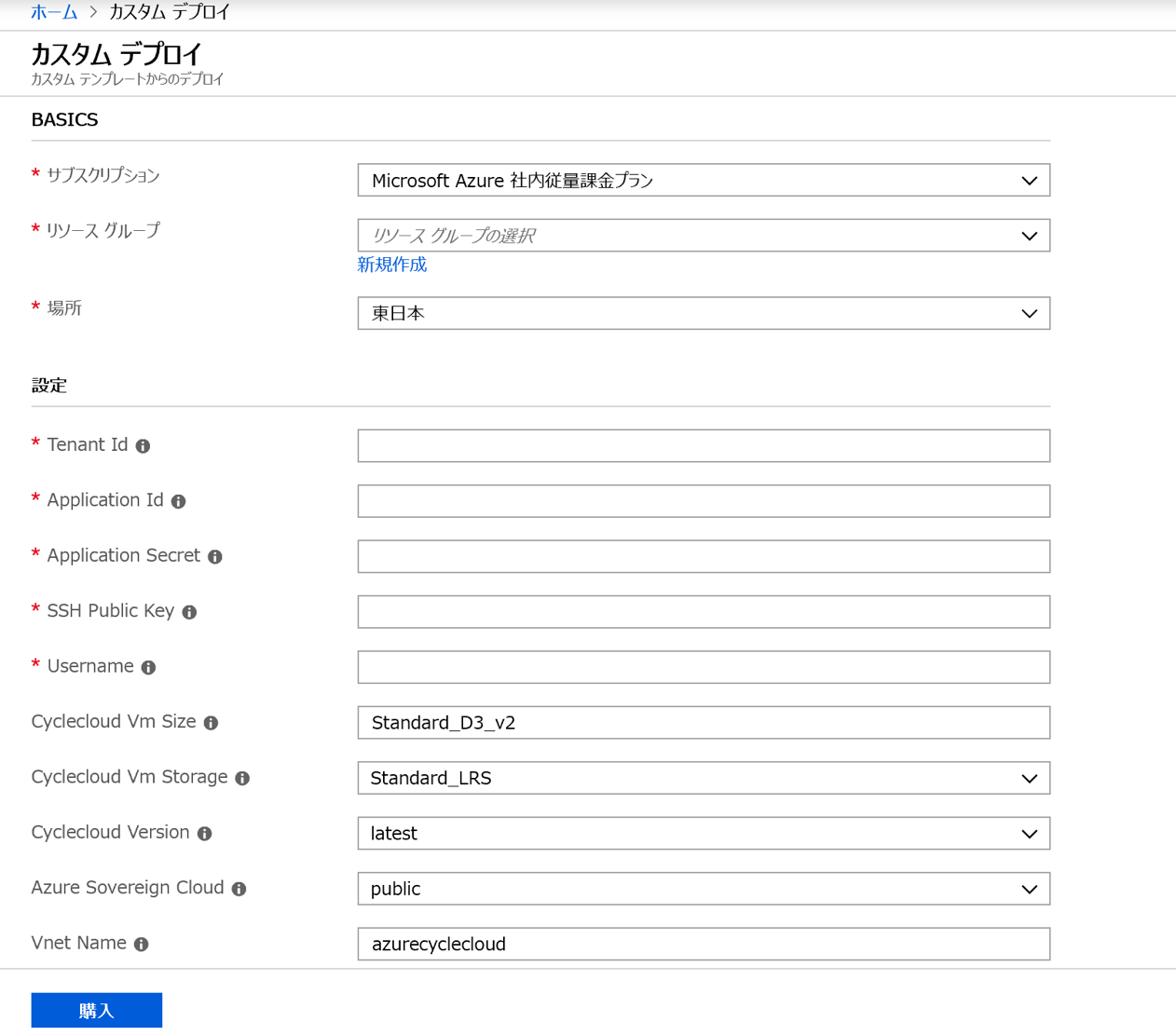
Task: Open the Username info tooltip icon
Action: pos(148,667)
